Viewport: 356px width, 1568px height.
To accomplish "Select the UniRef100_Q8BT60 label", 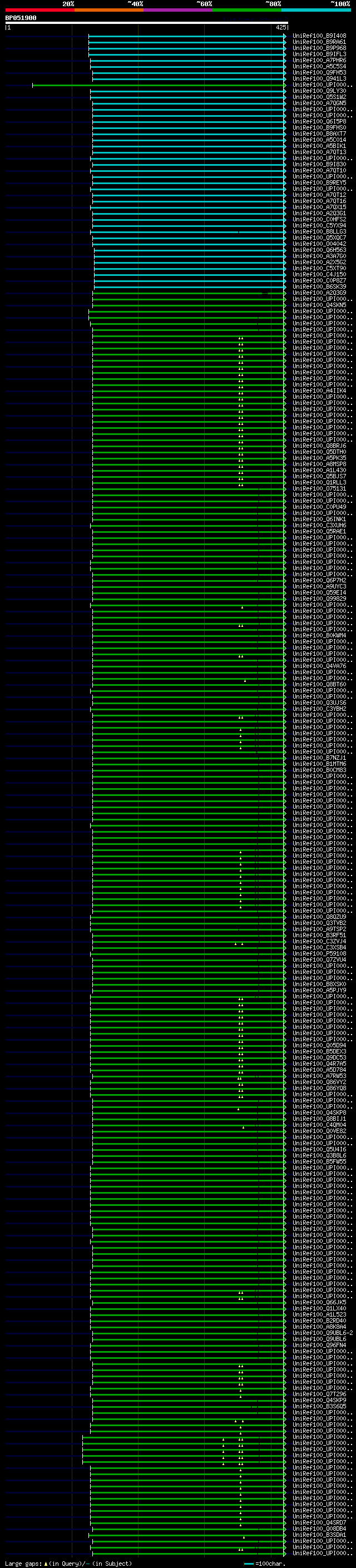I will pos(319,684).
